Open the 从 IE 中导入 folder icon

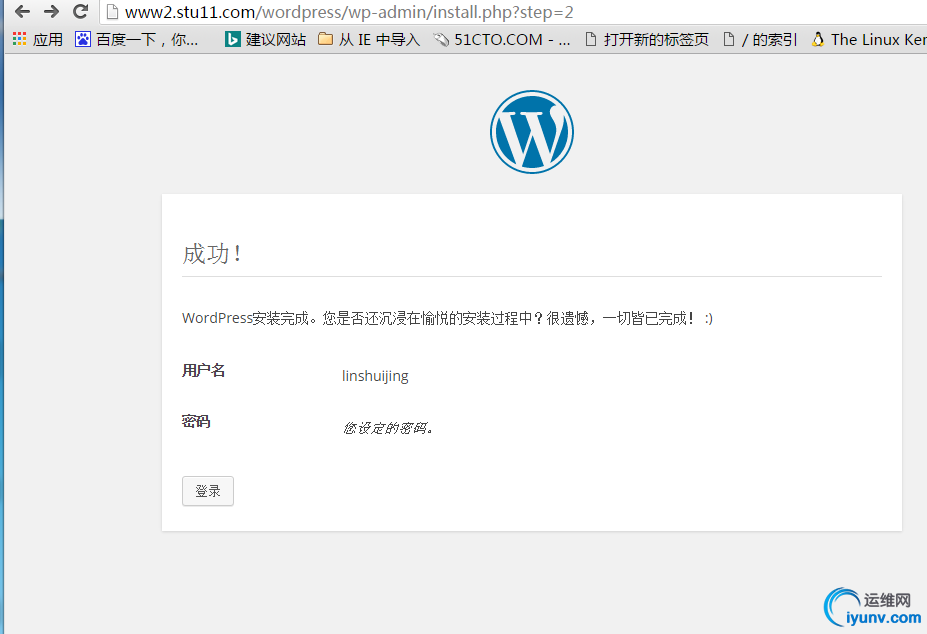[x=325, y=39]
